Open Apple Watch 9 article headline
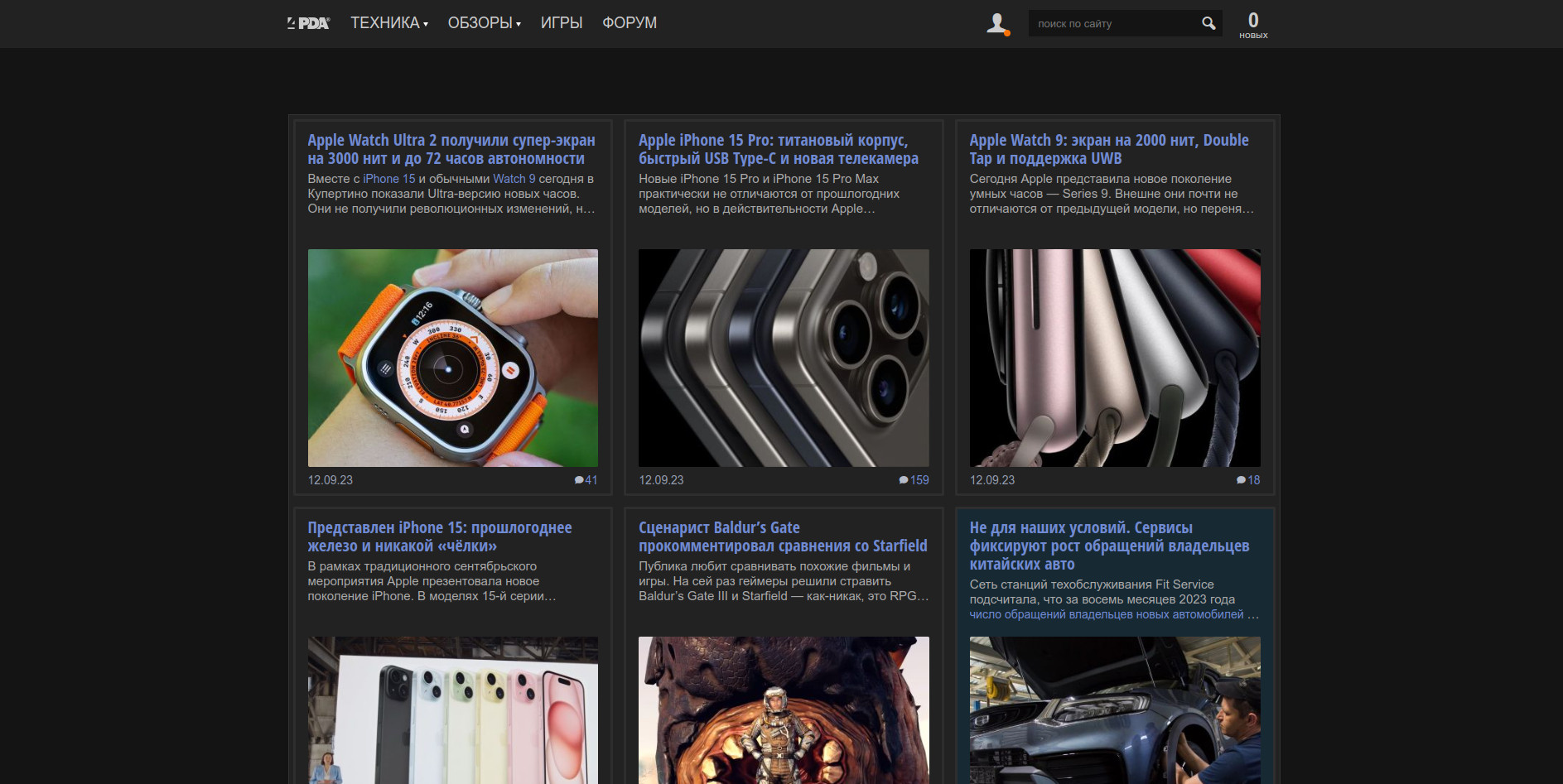1563x784 pixels. 1109,149
